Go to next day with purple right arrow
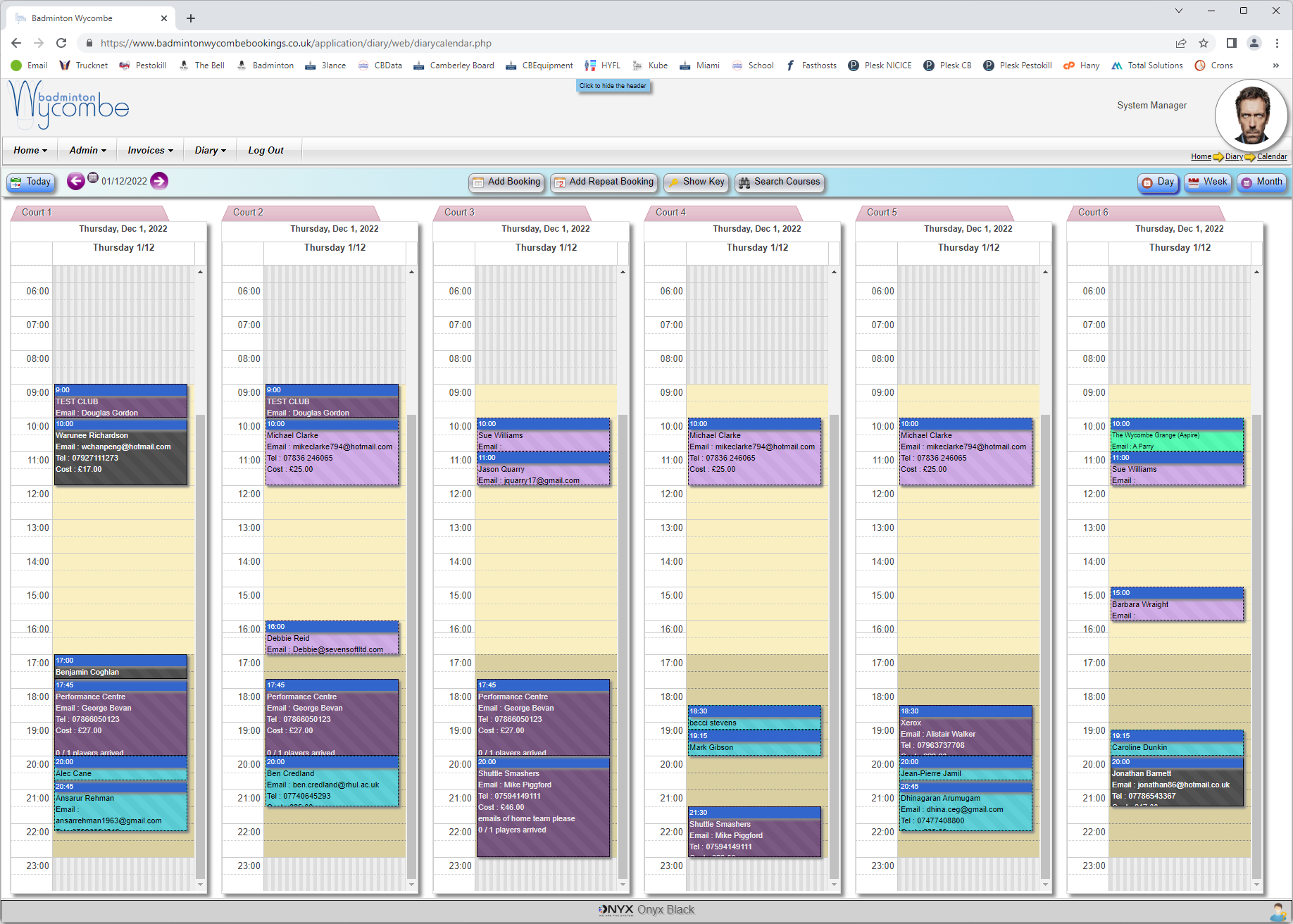This screenshot has width=1293, height=924. coord(159,182)
